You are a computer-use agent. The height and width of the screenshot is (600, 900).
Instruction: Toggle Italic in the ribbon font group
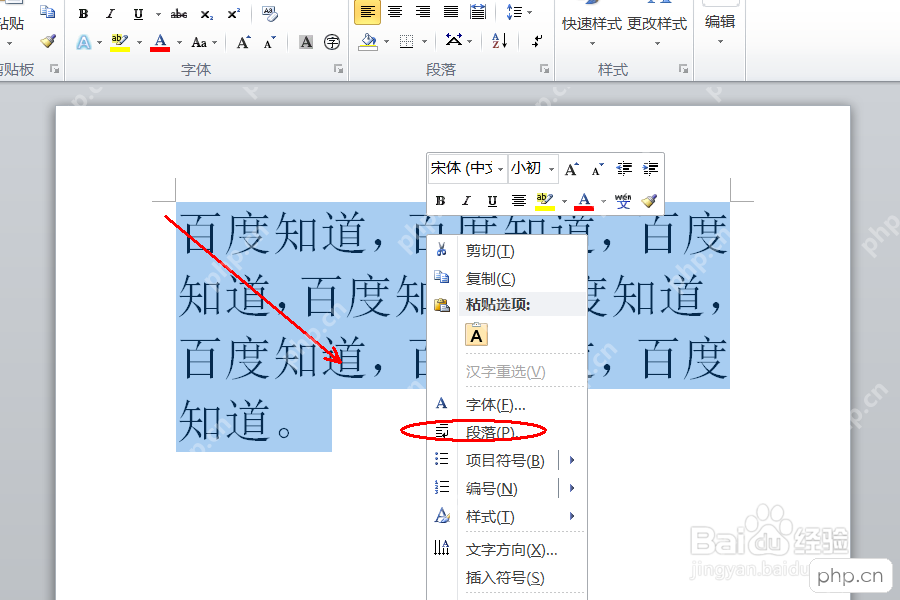click(110, 14)
